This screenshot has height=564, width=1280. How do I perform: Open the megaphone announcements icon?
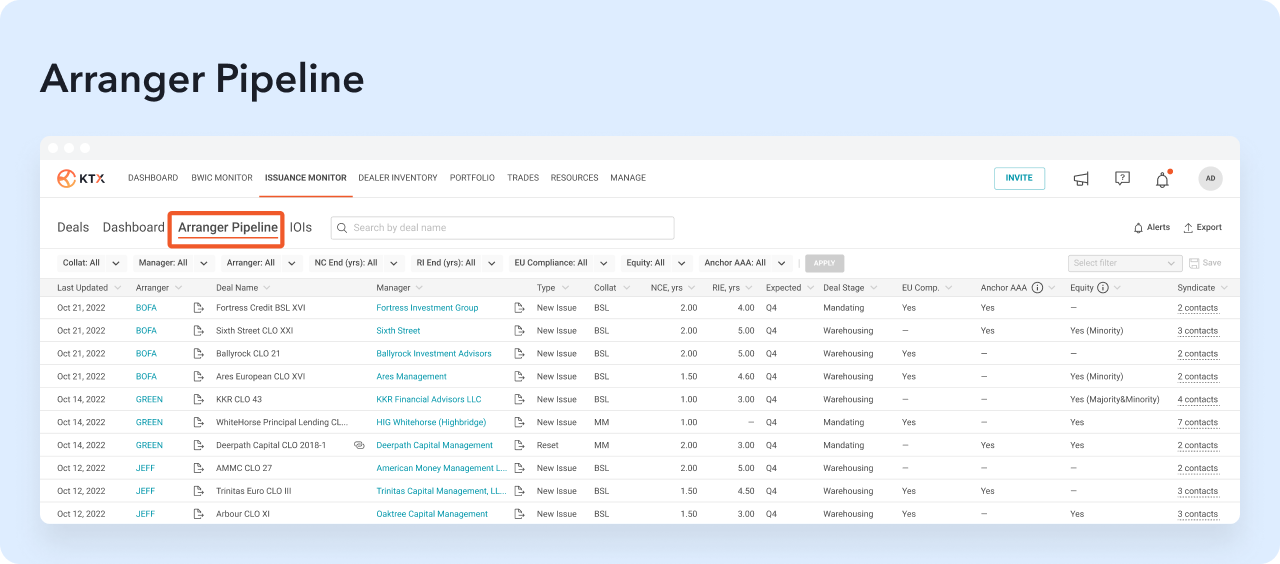point(1081,179)
